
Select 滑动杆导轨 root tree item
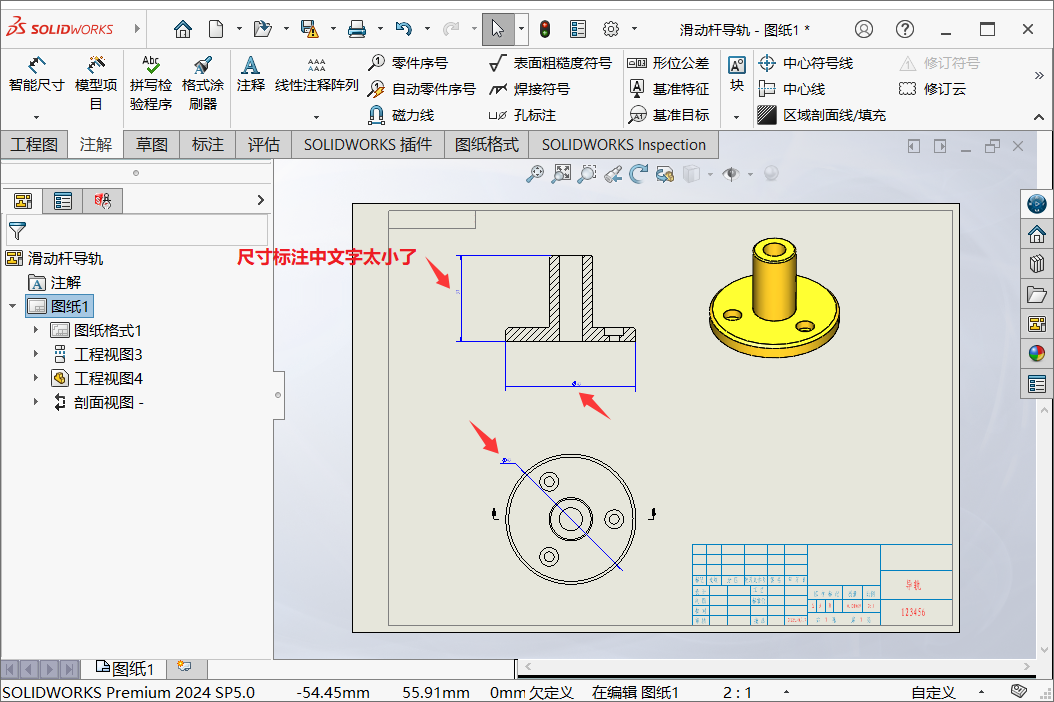coord(54,258)
